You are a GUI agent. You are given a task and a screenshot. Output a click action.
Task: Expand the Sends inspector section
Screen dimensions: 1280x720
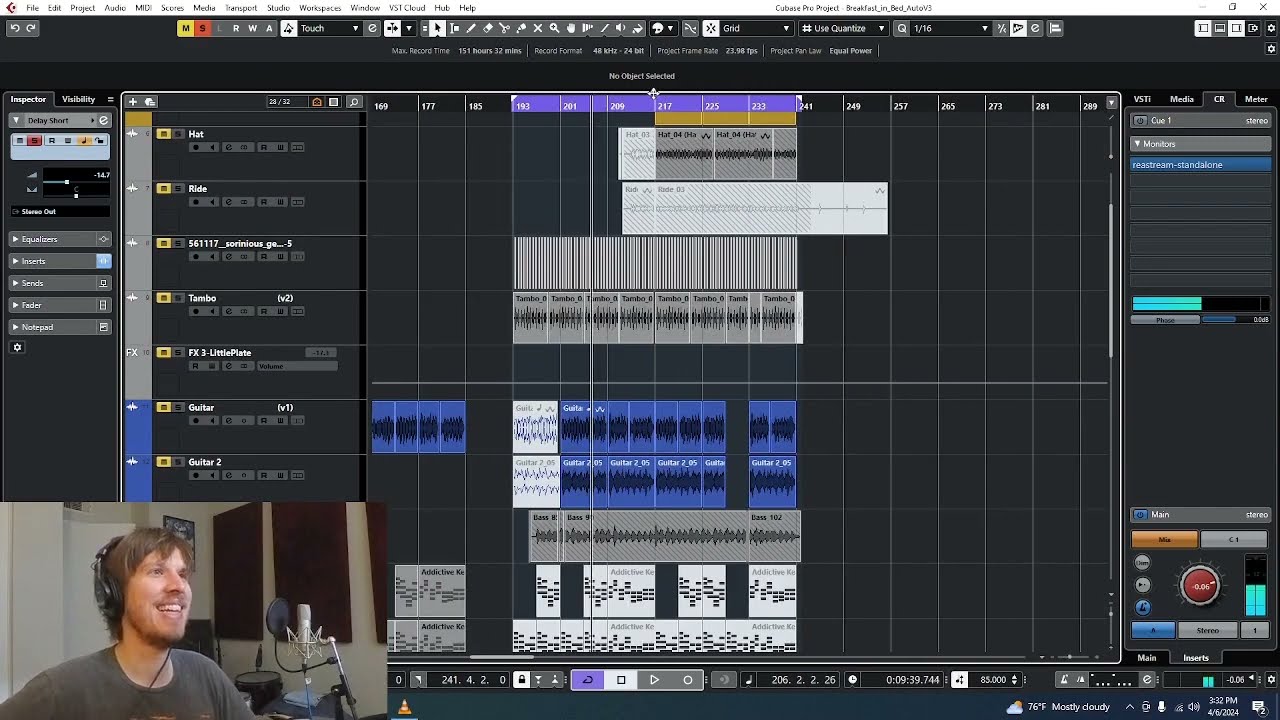60,283
